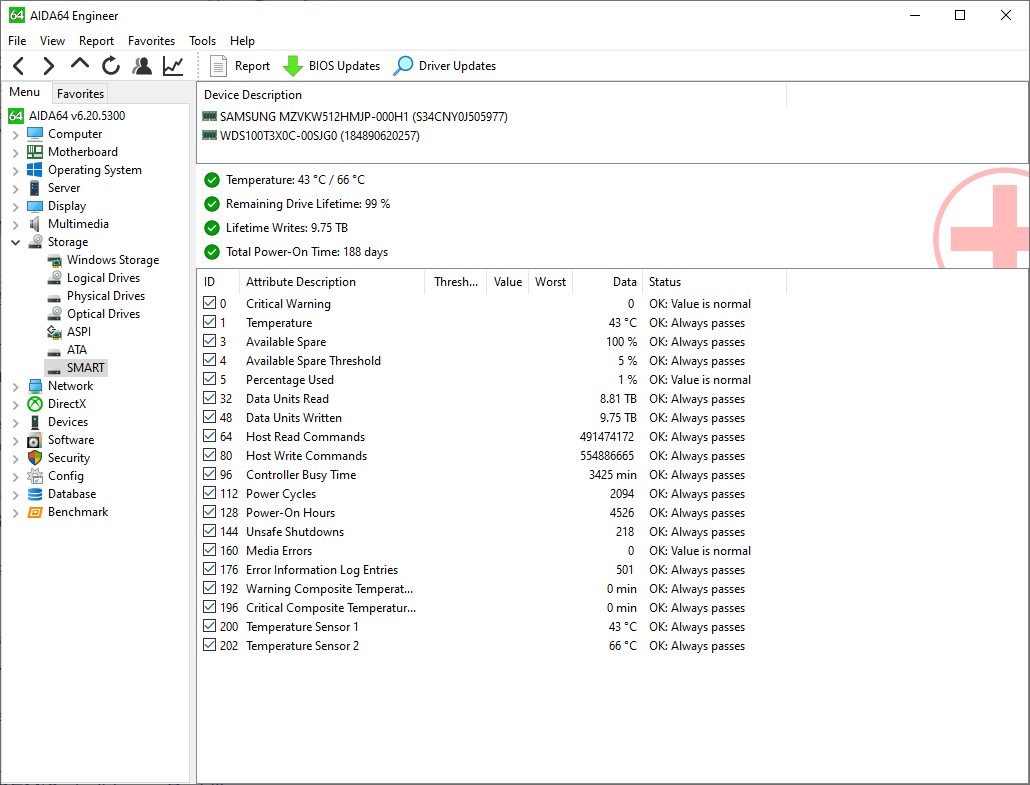This screenshot has height=785, width=1030.
Task: Open the graph chart toolbar icon
Action: pos(173,66)
